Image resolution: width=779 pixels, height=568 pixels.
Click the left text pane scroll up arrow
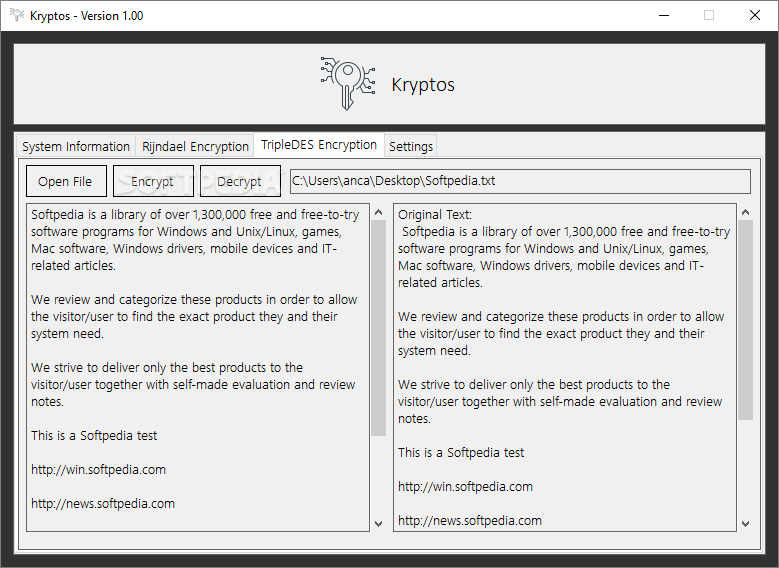(x=379, y=212)
